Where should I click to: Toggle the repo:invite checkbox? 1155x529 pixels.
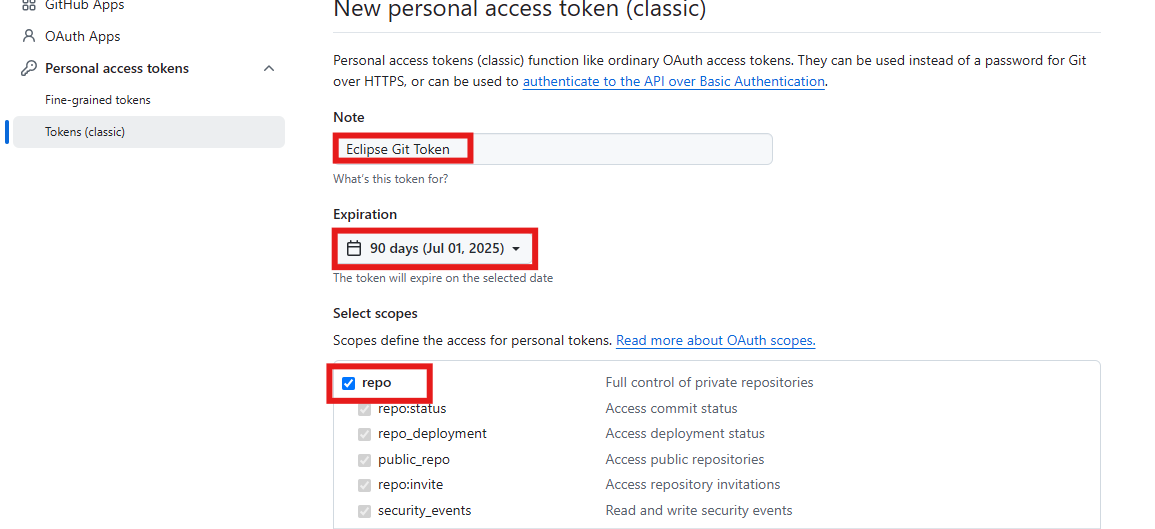click(x=364, y=485)
